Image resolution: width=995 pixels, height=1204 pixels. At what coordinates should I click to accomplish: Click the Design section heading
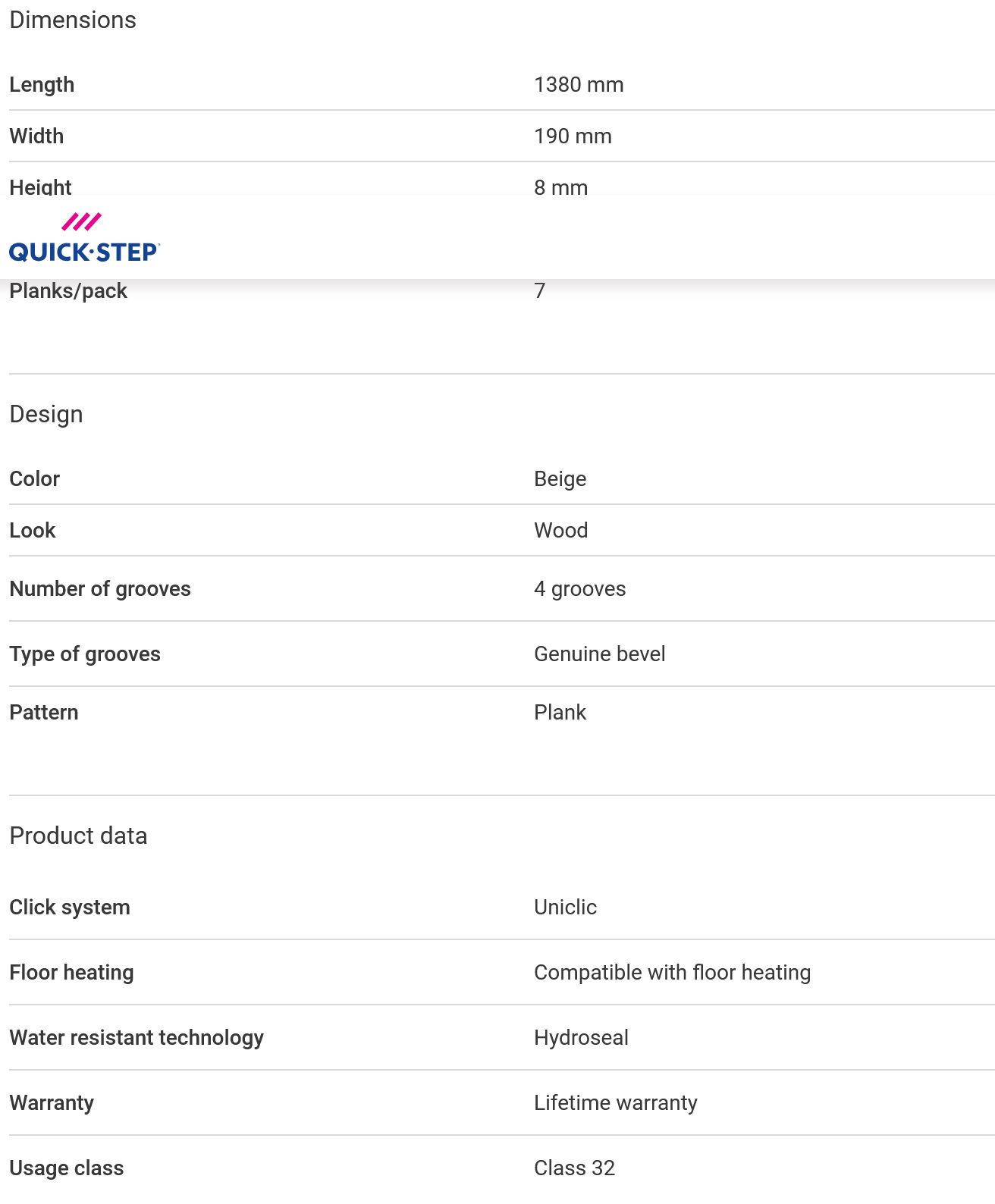click(x=46, y=414)
